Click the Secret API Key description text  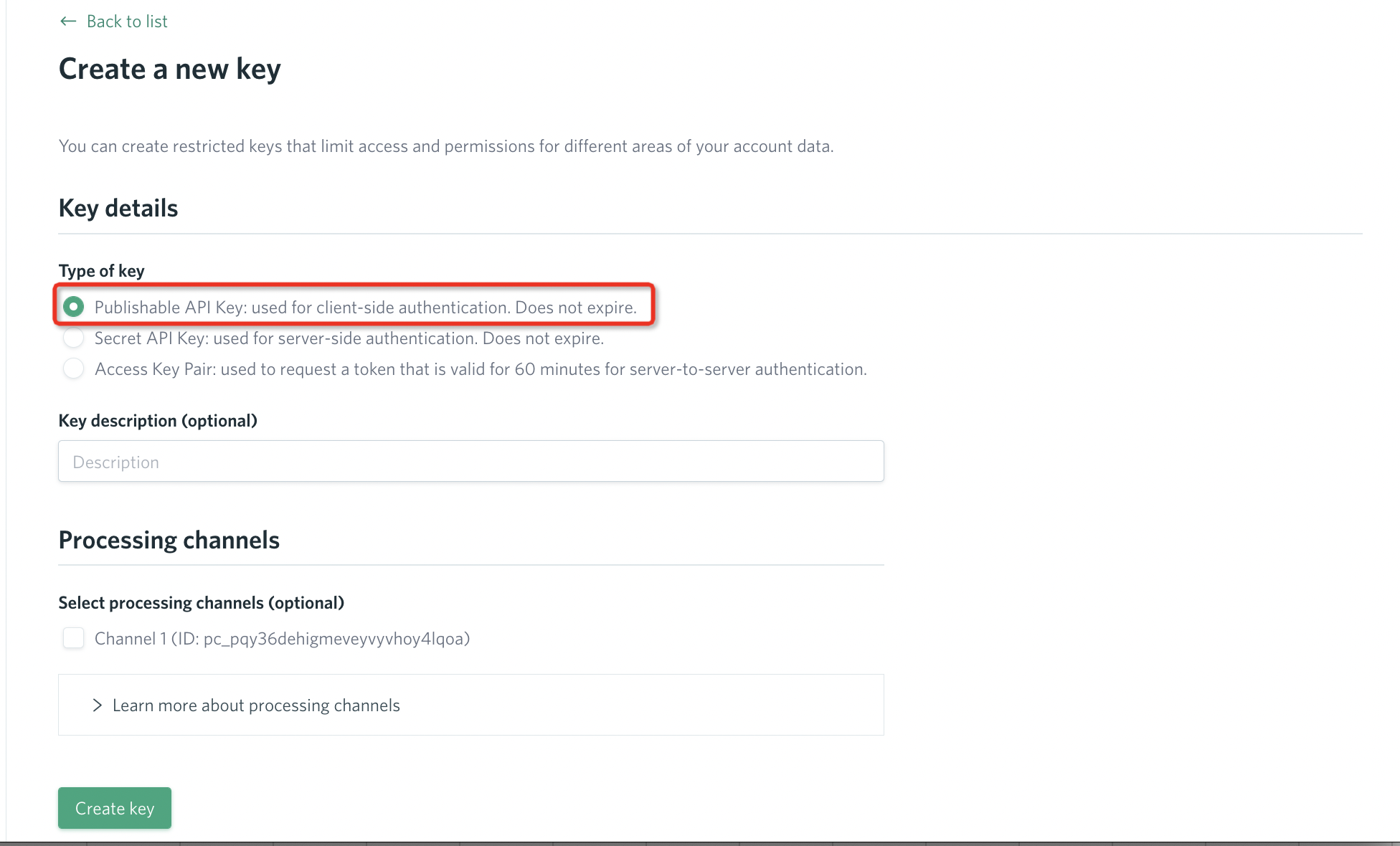point(349,338)
